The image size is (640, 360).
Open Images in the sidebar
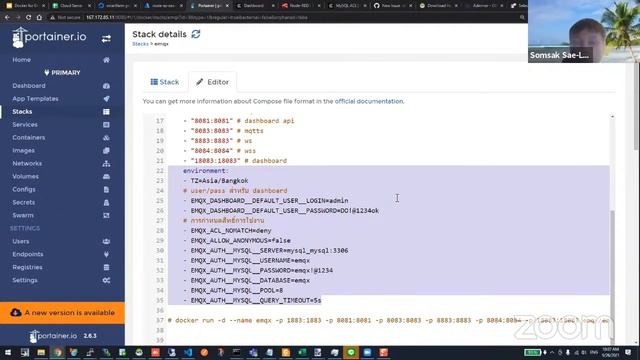(24, 151)
